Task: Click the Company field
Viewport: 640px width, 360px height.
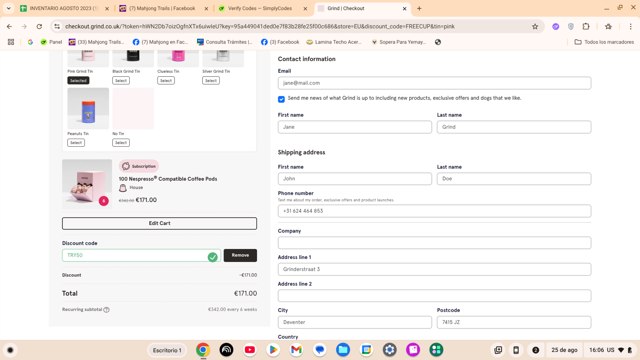Action: coord(434,243)
